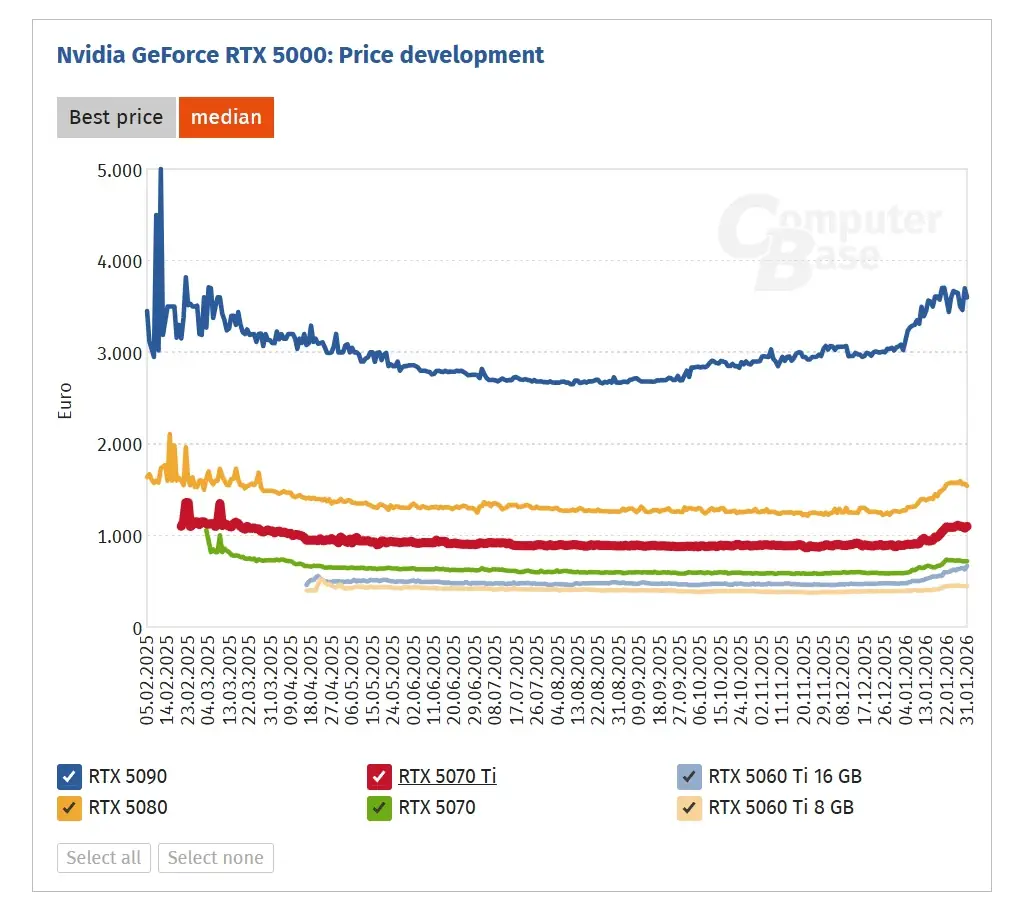
Task: Click the 3.000 y-axis value
Action: pyautogui.click(x=120, y=354)
